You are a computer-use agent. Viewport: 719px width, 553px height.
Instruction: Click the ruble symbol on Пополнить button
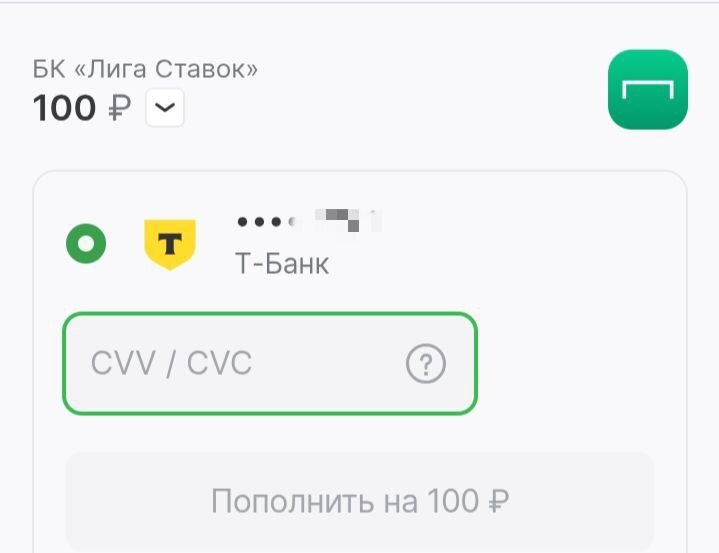tap(498, 501)
